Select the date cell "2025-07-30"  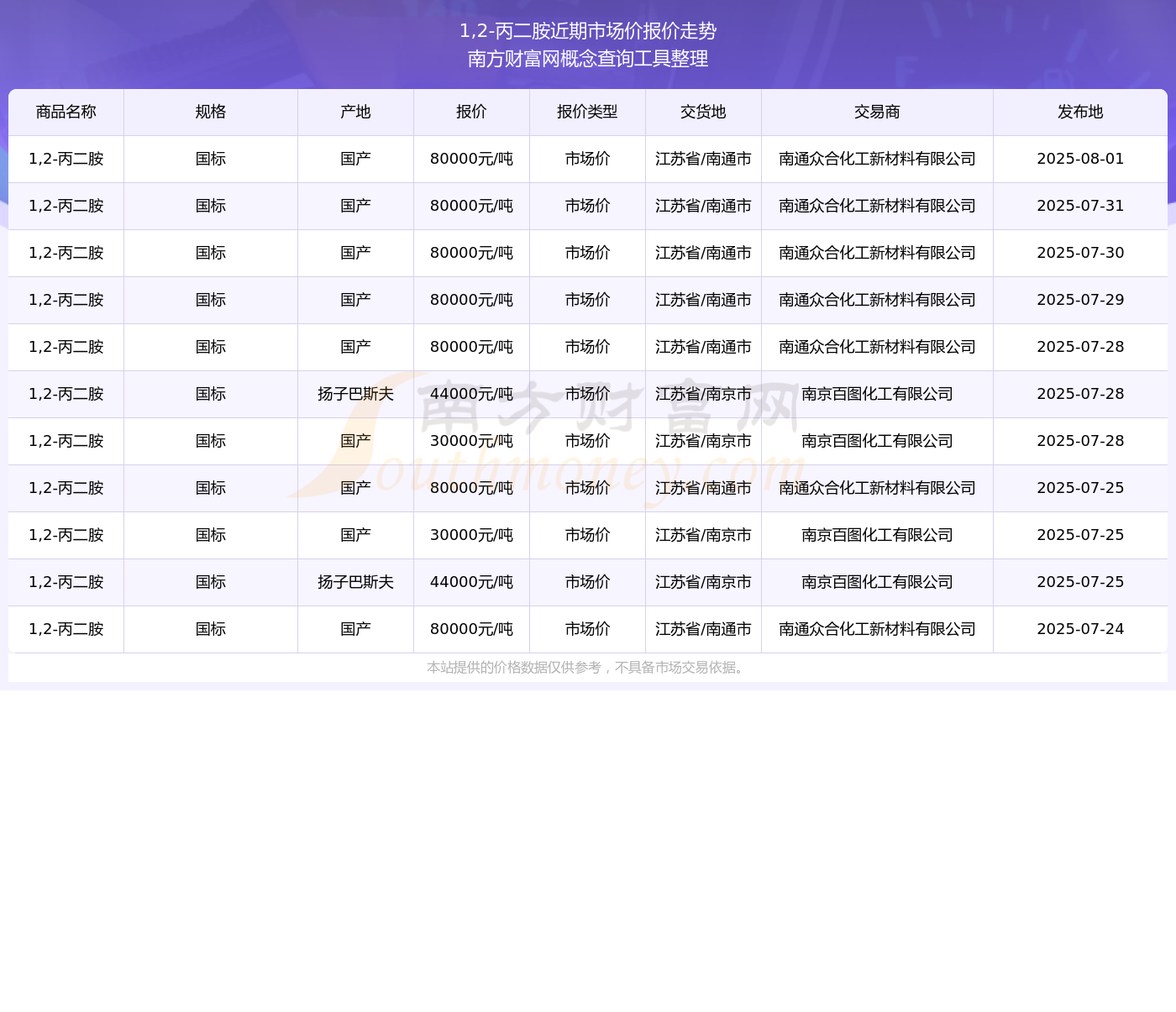(x=1081, y=253)
